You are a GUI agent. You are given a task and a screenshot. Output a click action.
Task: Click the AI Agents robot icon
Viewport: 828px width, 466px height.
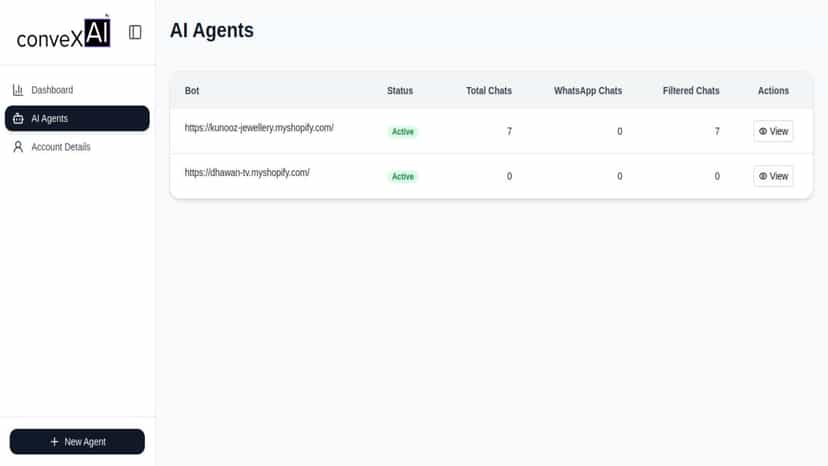coord(18,118)
